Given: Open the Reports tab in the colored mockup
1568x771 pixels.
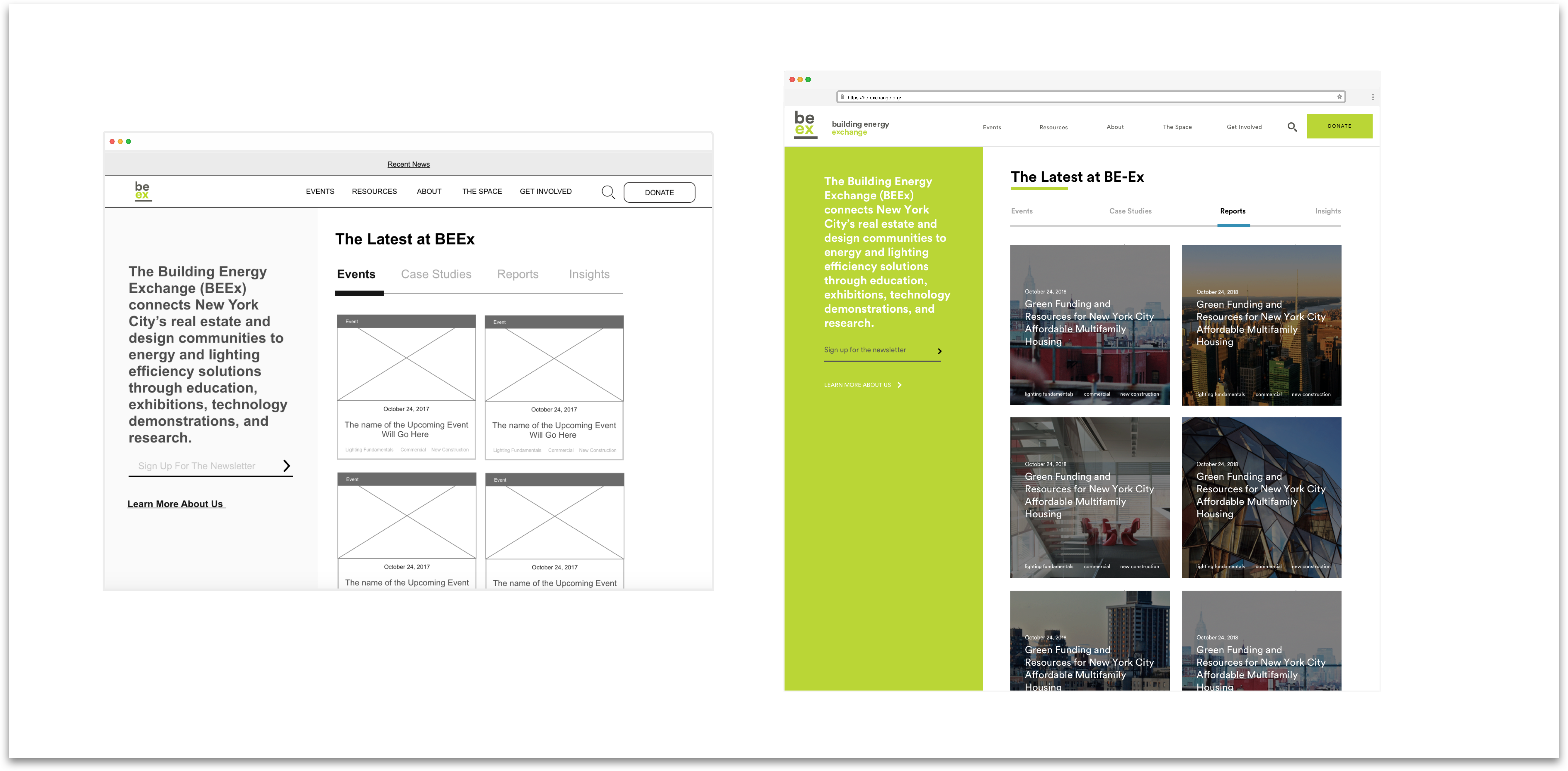Looking at the screenshot, I should pyautogui.click(x=1233, y=211).
